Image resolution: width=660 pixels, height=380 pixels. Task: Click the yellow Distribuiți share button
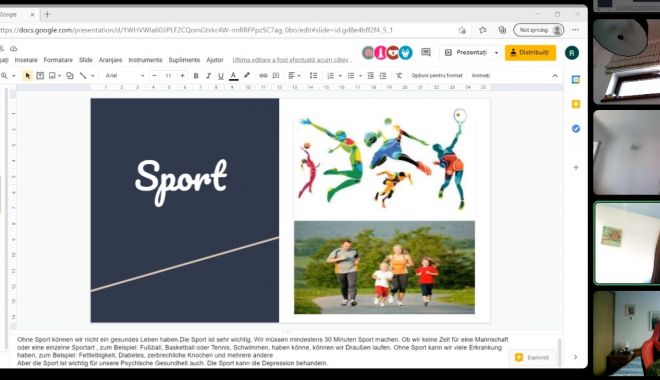coord(530,53)
